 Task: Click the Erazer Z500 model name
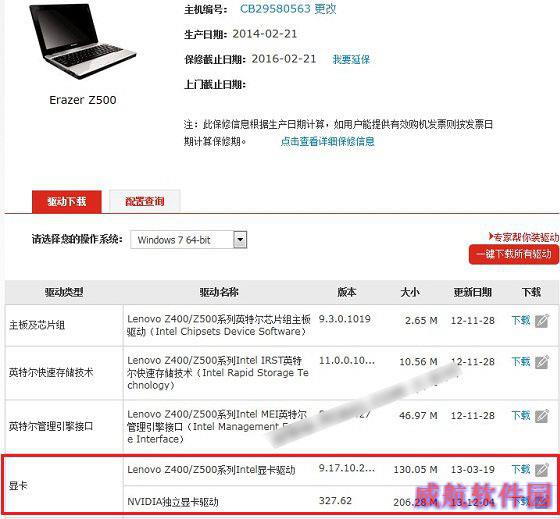pos(82,100)
